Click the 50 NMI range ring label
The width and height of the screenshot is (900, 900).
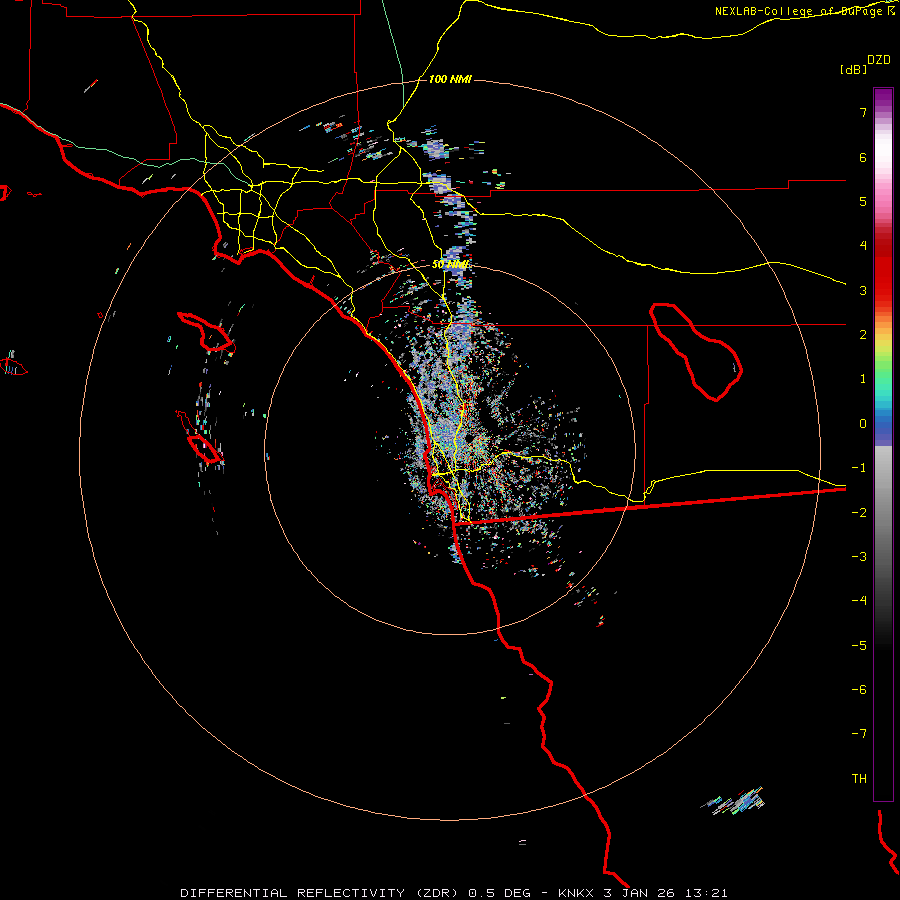[x=450, y=265]
